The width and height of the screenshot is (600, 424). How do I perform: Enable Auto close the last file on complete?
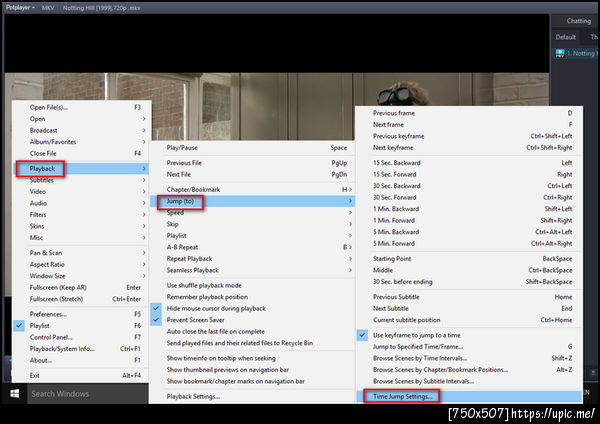tap(253, 331)
